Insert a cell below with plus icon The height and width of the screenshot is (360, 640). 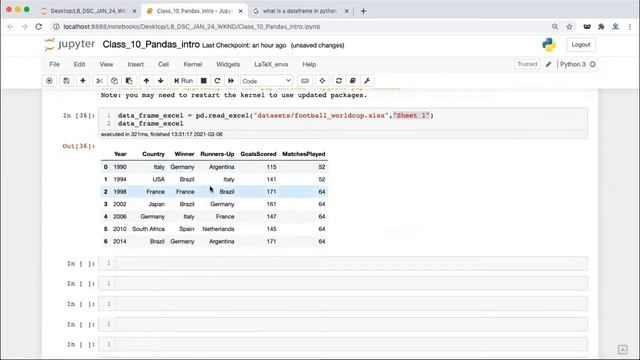click(82, 81)
